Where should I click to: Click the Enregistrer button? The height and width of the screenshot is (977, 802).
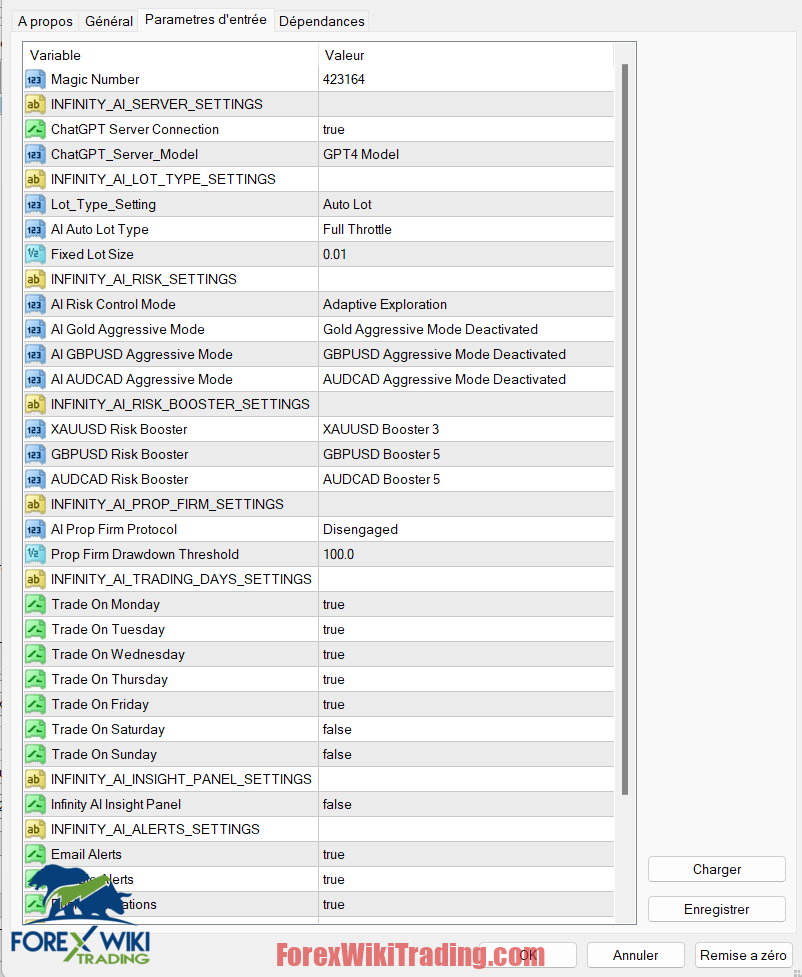click(x=717, y=909)
